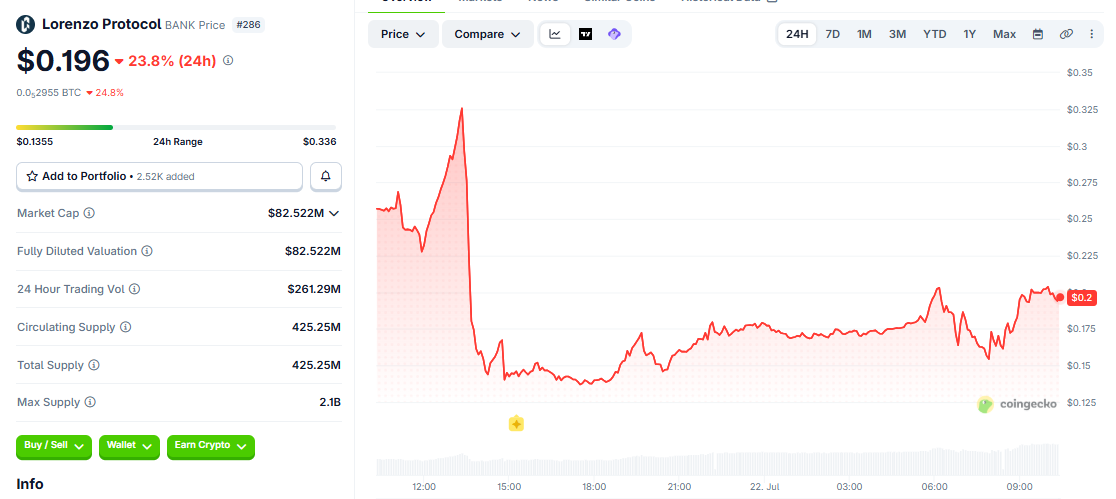
Task: Click the red endpoint dot of price line
Action: point(1060,298)
